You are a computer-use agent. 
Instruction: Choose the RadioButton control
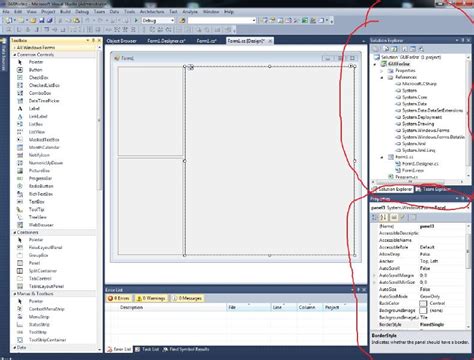(x=41, y=186)
